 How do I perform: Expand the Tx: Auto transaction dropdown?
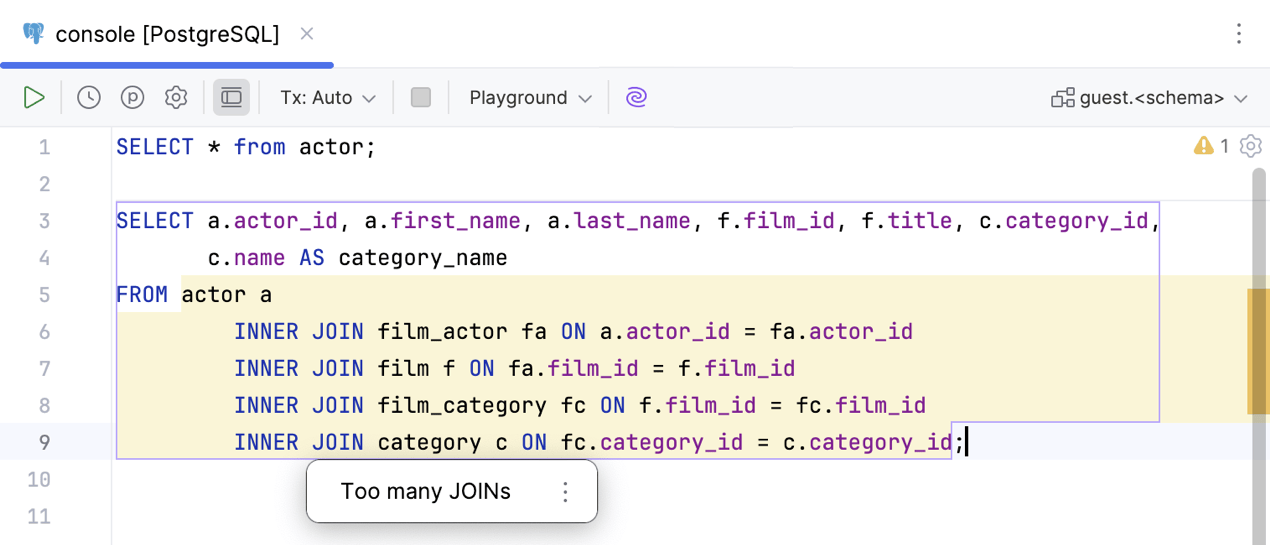[x=327, y=97]
